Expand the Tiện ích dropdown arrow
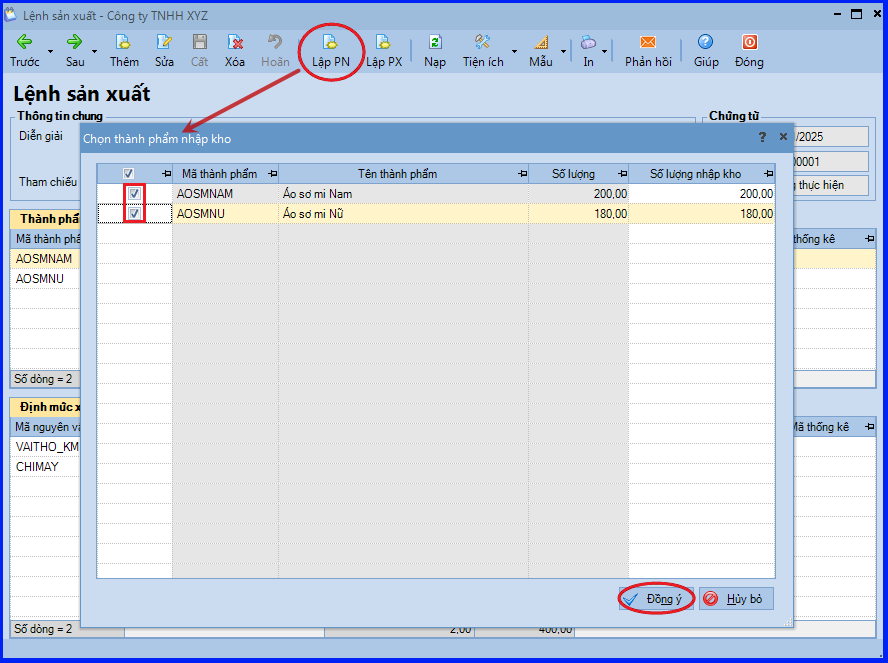 [514, 52]
